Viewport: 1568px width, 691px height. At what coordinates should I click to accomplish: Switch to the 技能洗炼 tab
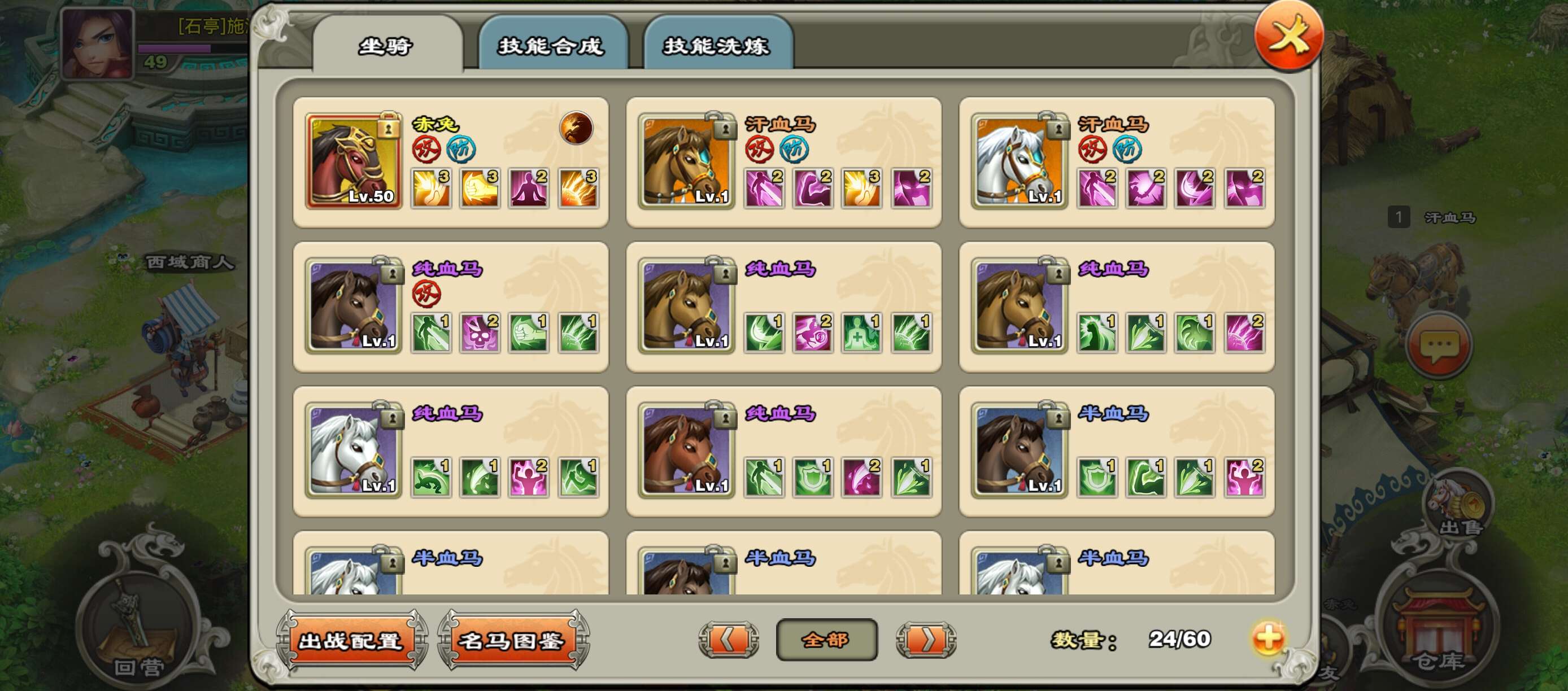tap(717, 44)
